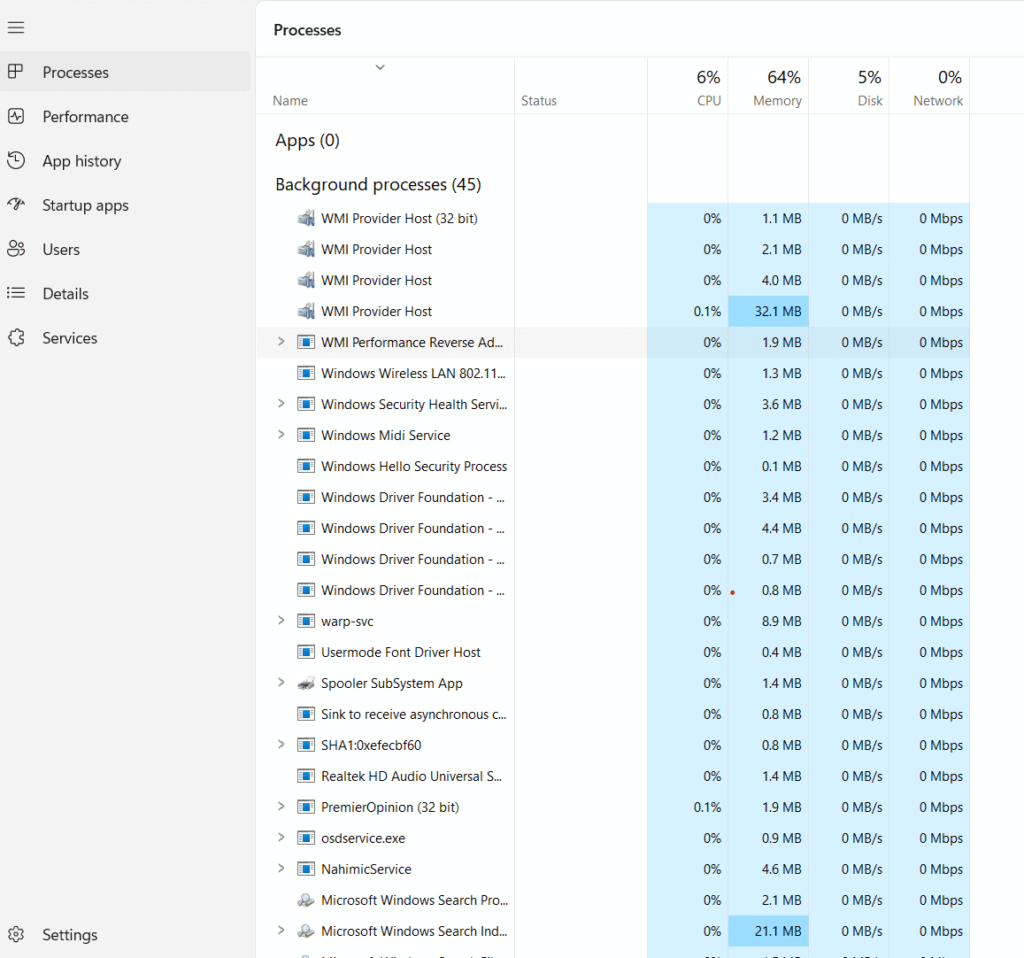This screenshot has width=1024, height=958.
Task: Expand the SHA1:0xefecbf60 process
Action: click(281, 745)
